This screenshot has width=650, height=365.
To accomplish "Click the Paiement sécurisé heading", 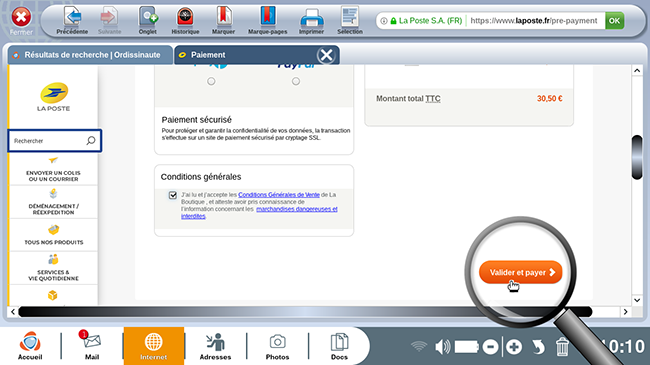I will point(196,120).
